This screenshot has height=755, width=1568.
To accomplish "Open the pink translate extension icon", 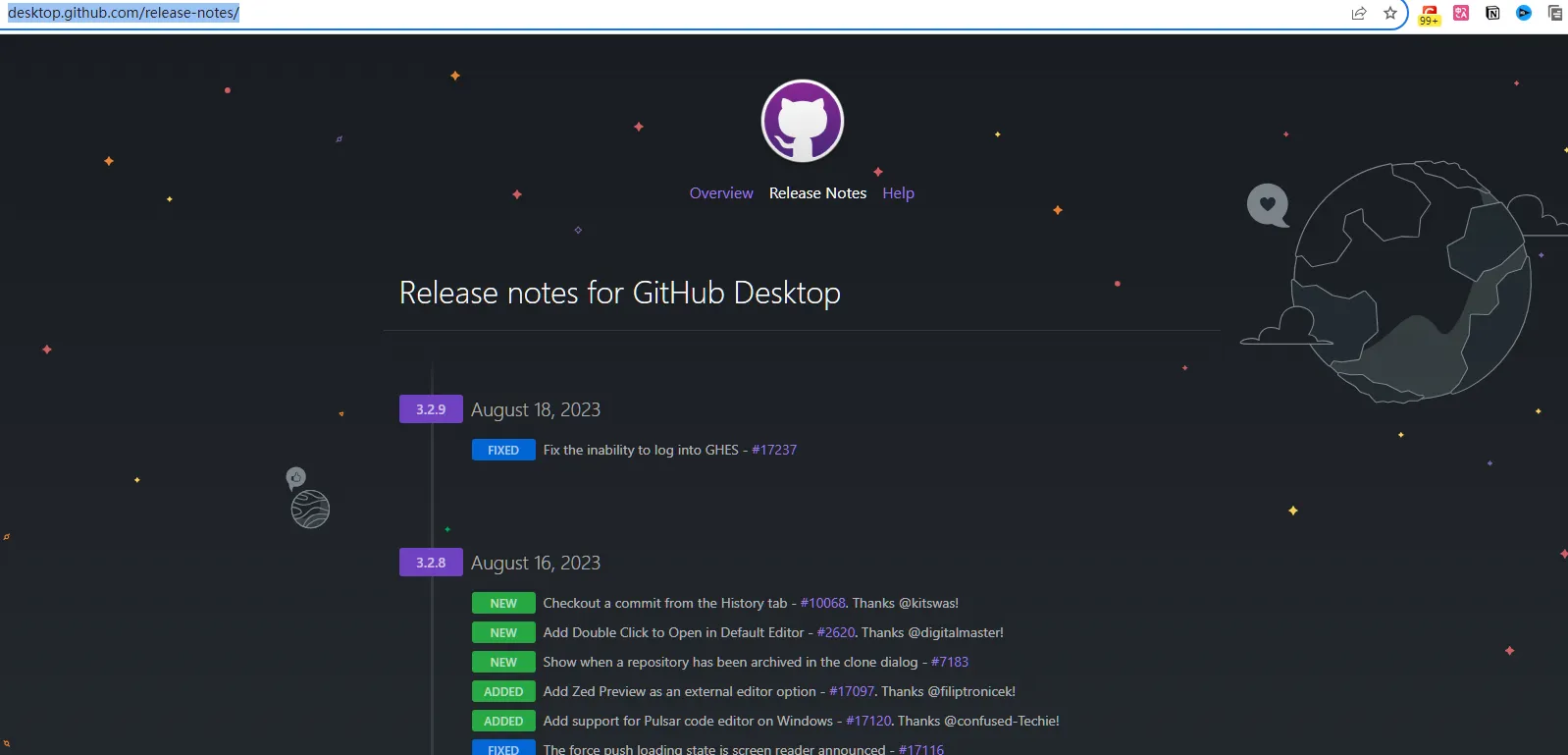I will pyautogui.click(x=1461, y=13).
